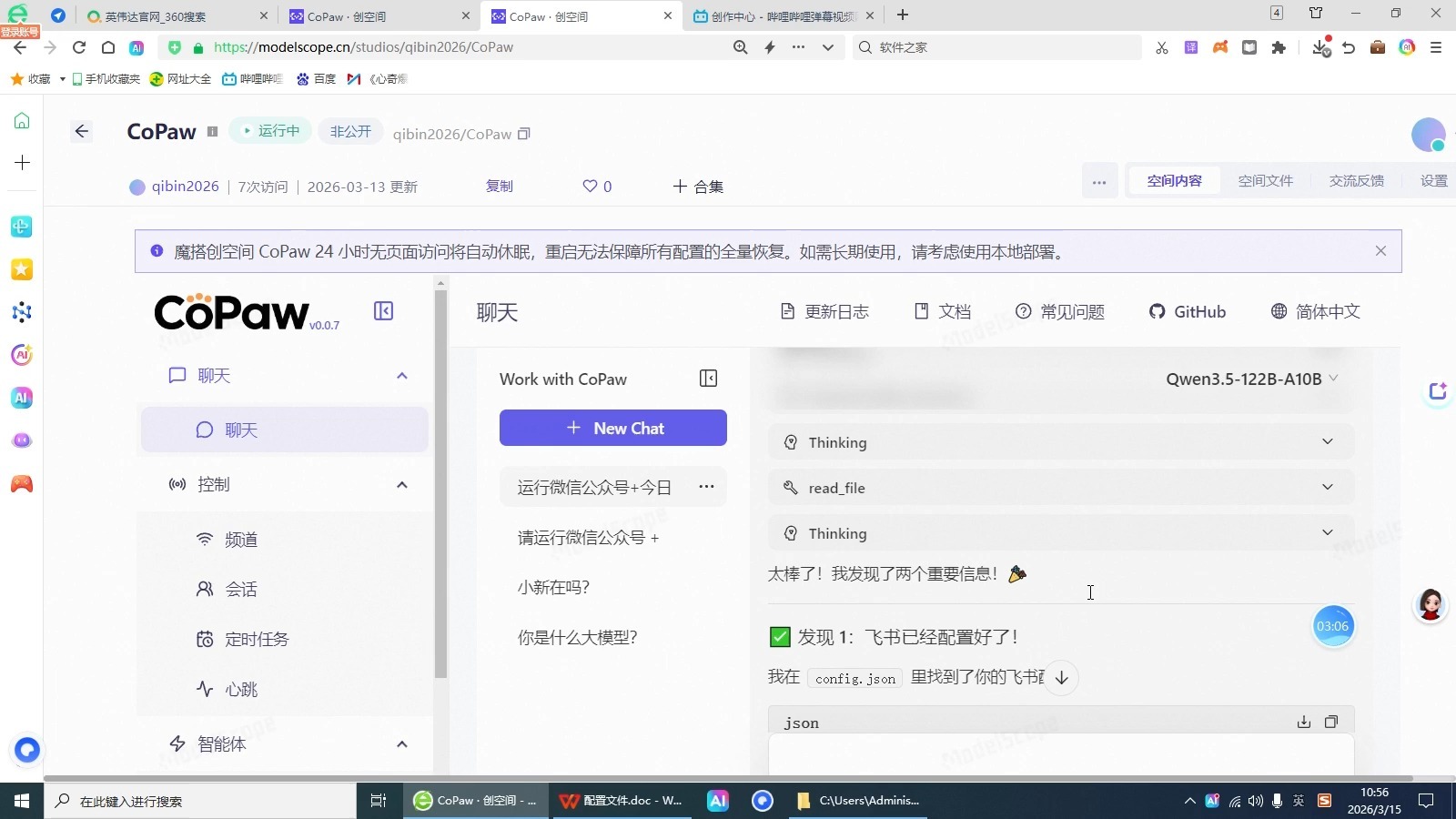Open the Qwen3.5-122B-A10B model dropdown

click(1252, 379)
